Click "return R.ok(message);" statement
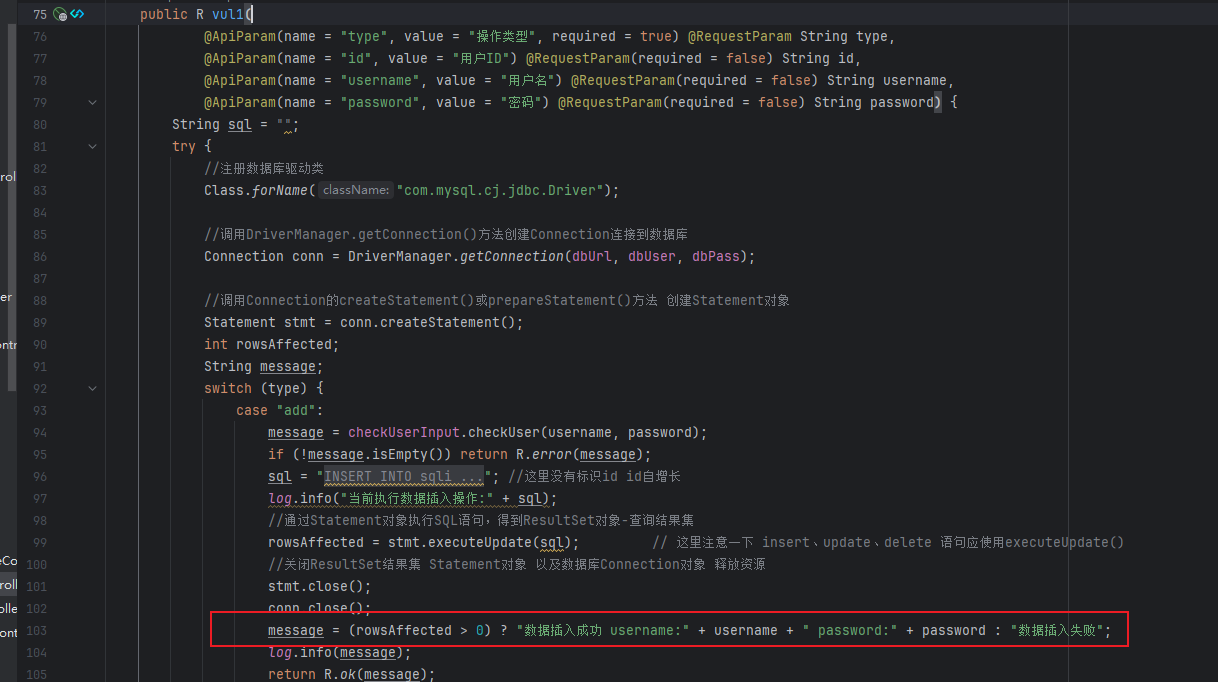The image size is (1218, 682). tap(352, 674)
